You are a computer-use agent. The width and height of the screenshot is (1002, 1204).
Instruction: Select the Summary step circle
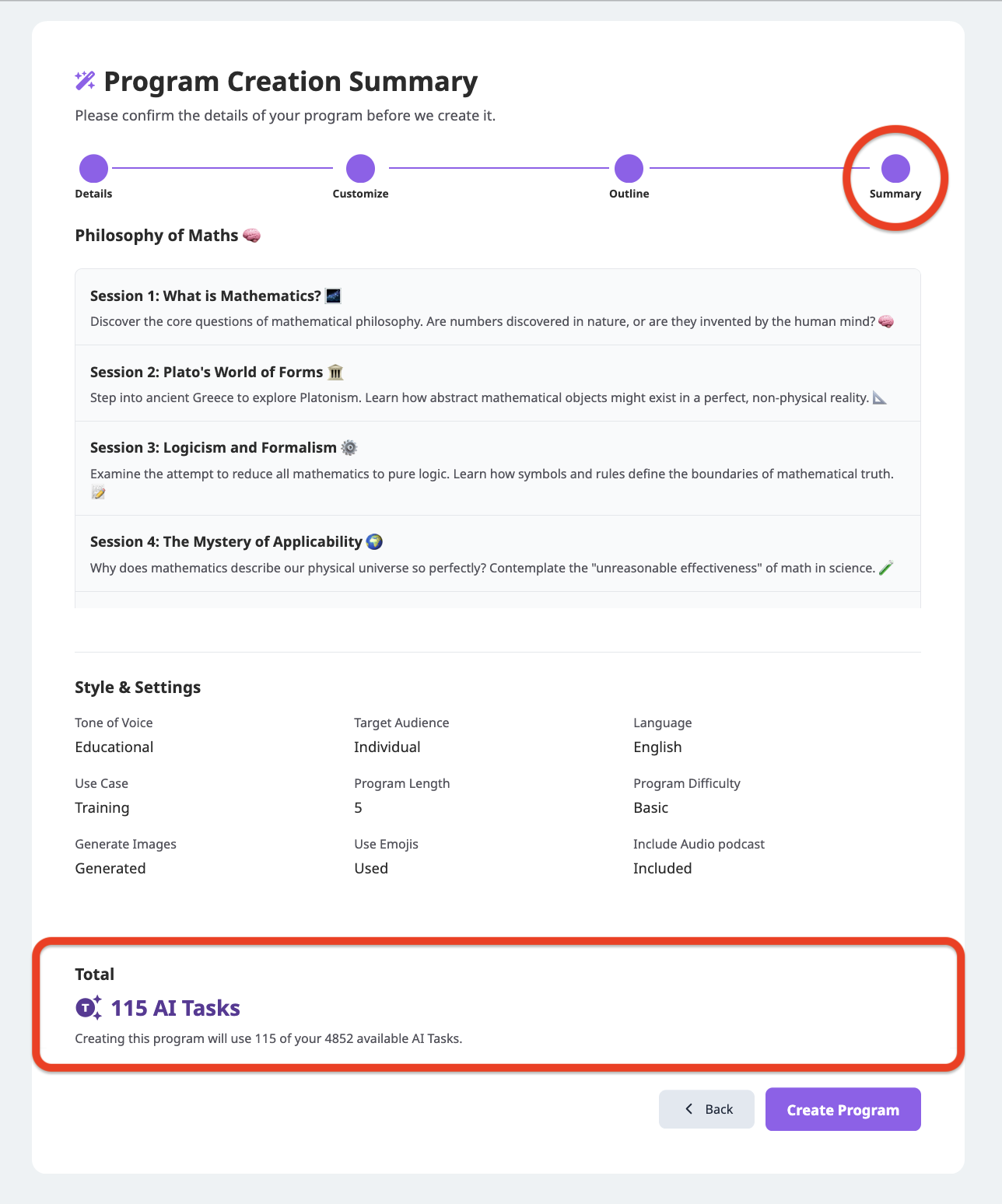tap(895, 168)
